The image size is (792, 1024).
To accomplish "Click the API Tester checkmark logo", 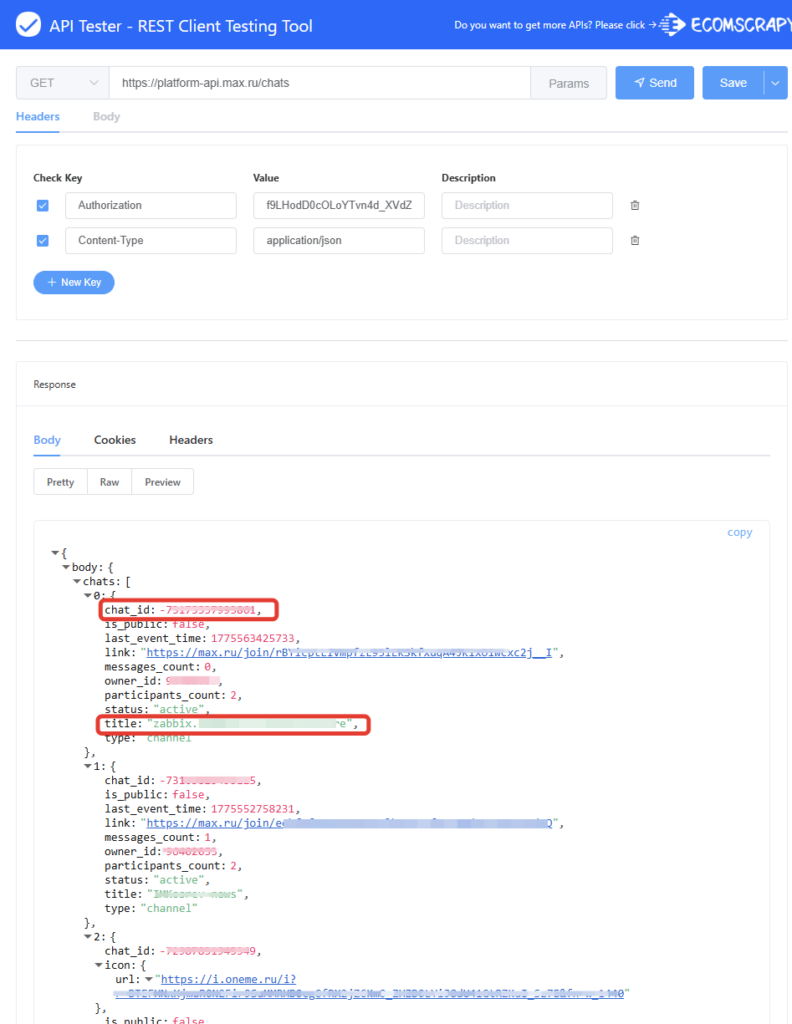I will click(29, 25).
